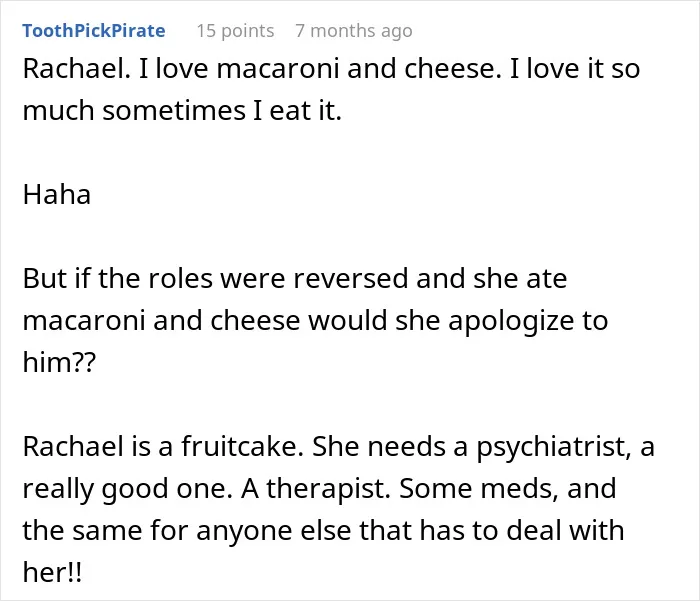Click the line starting 'But if the roles'
Screen dimensions: 700x601
pyautogui.click(x=295, y=278)
